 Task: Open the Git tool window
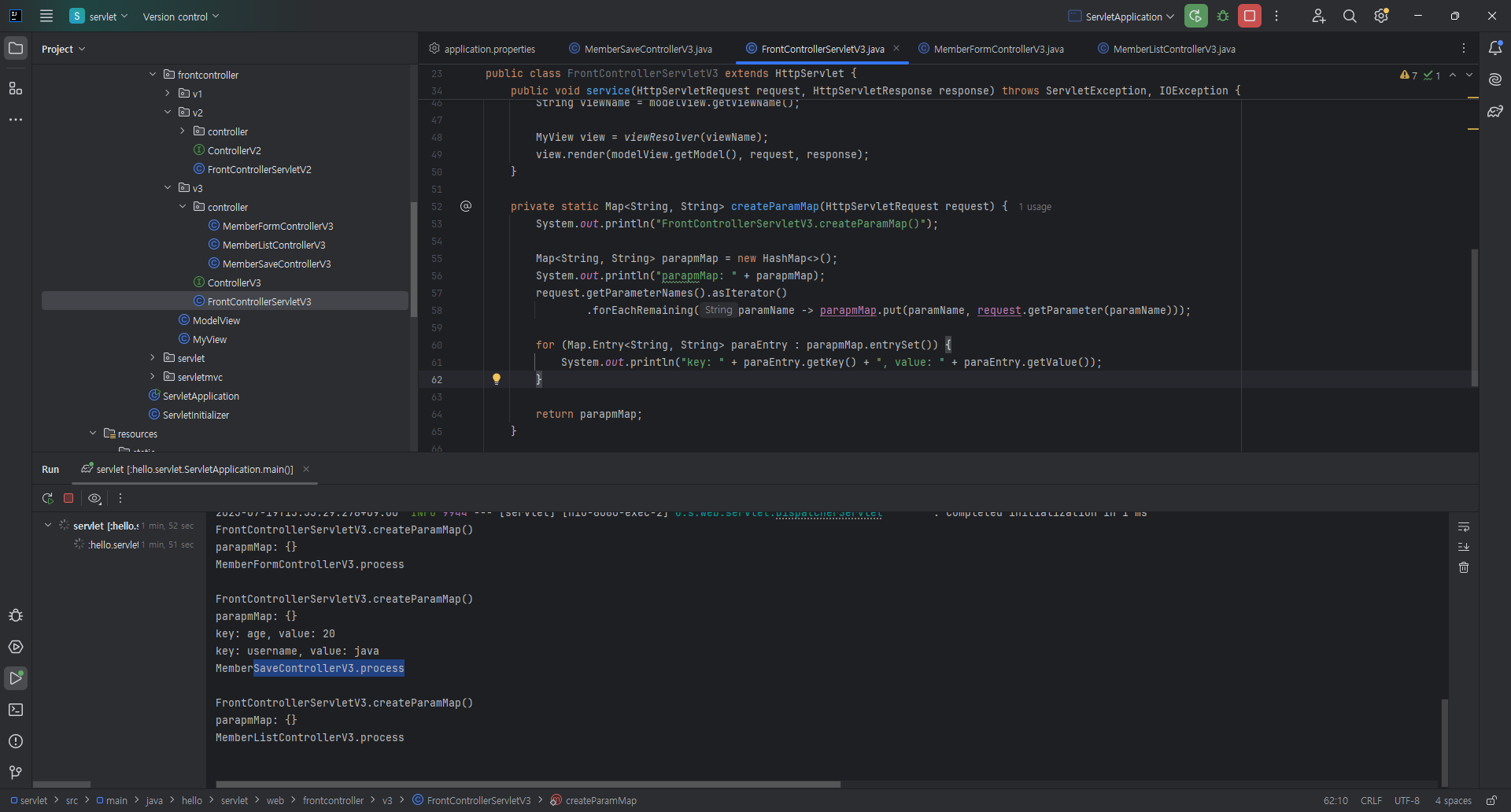pyautogui.click(x=16, y=773)
